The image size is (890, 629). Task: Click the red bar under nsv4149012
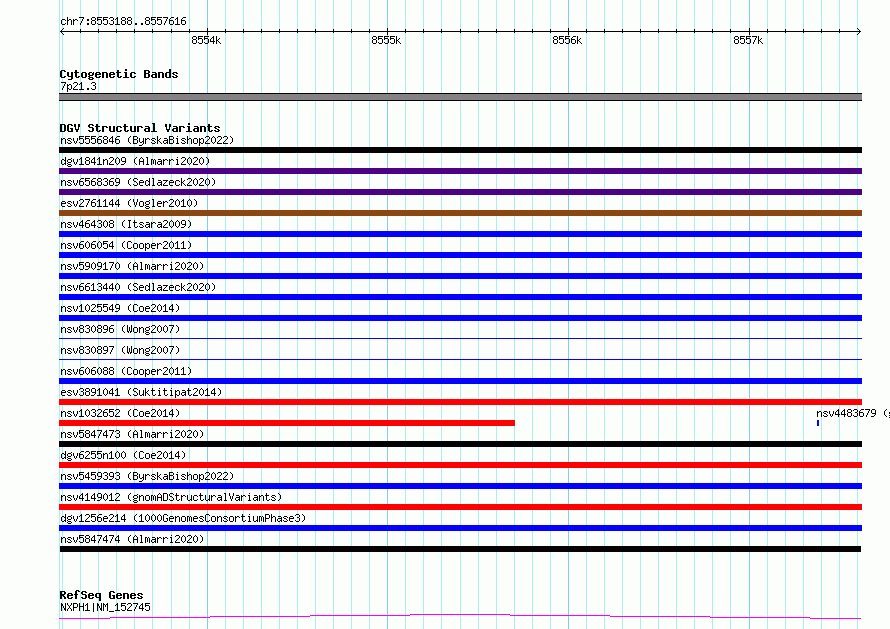coord(460,507)
